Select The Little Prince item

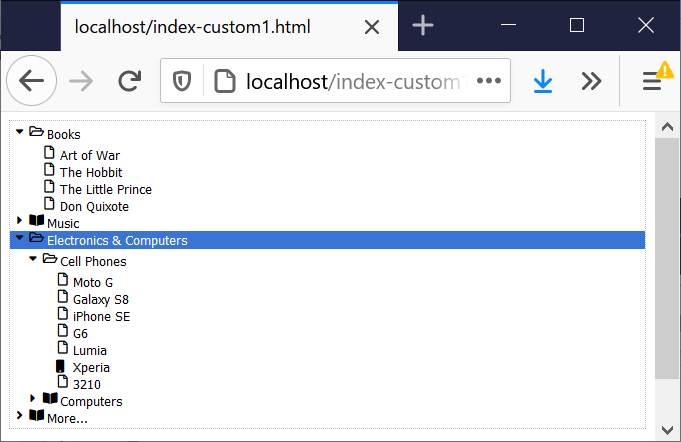[x=106, y=190]
